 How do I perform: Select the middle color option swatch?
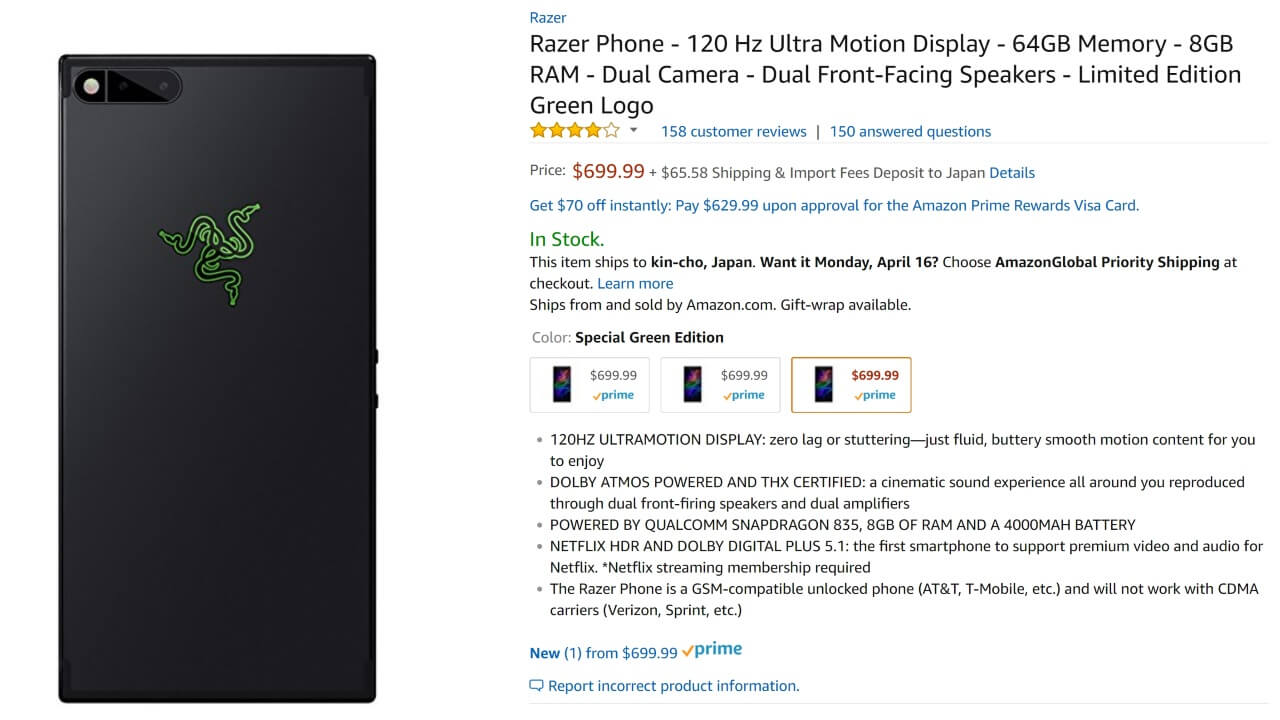coord(720,385)
